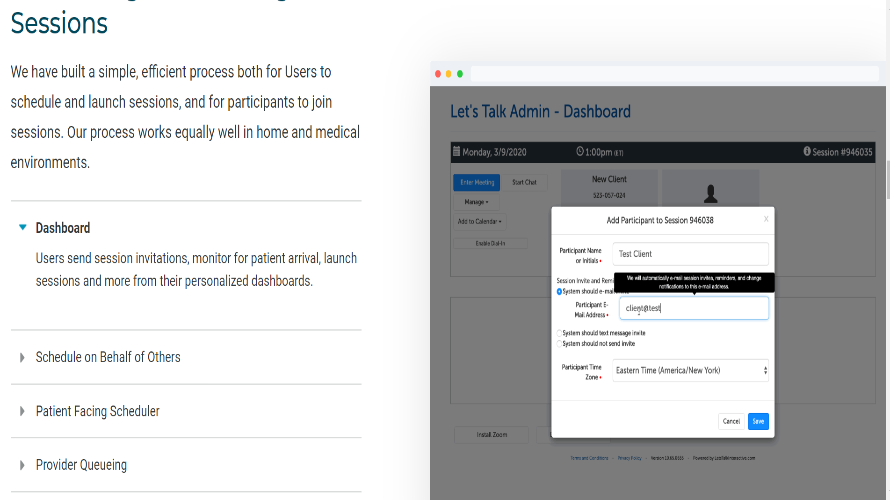Screen dimensions: 890x500
Task: Click the mock browser address bar
Action: [x=675, y=74]
